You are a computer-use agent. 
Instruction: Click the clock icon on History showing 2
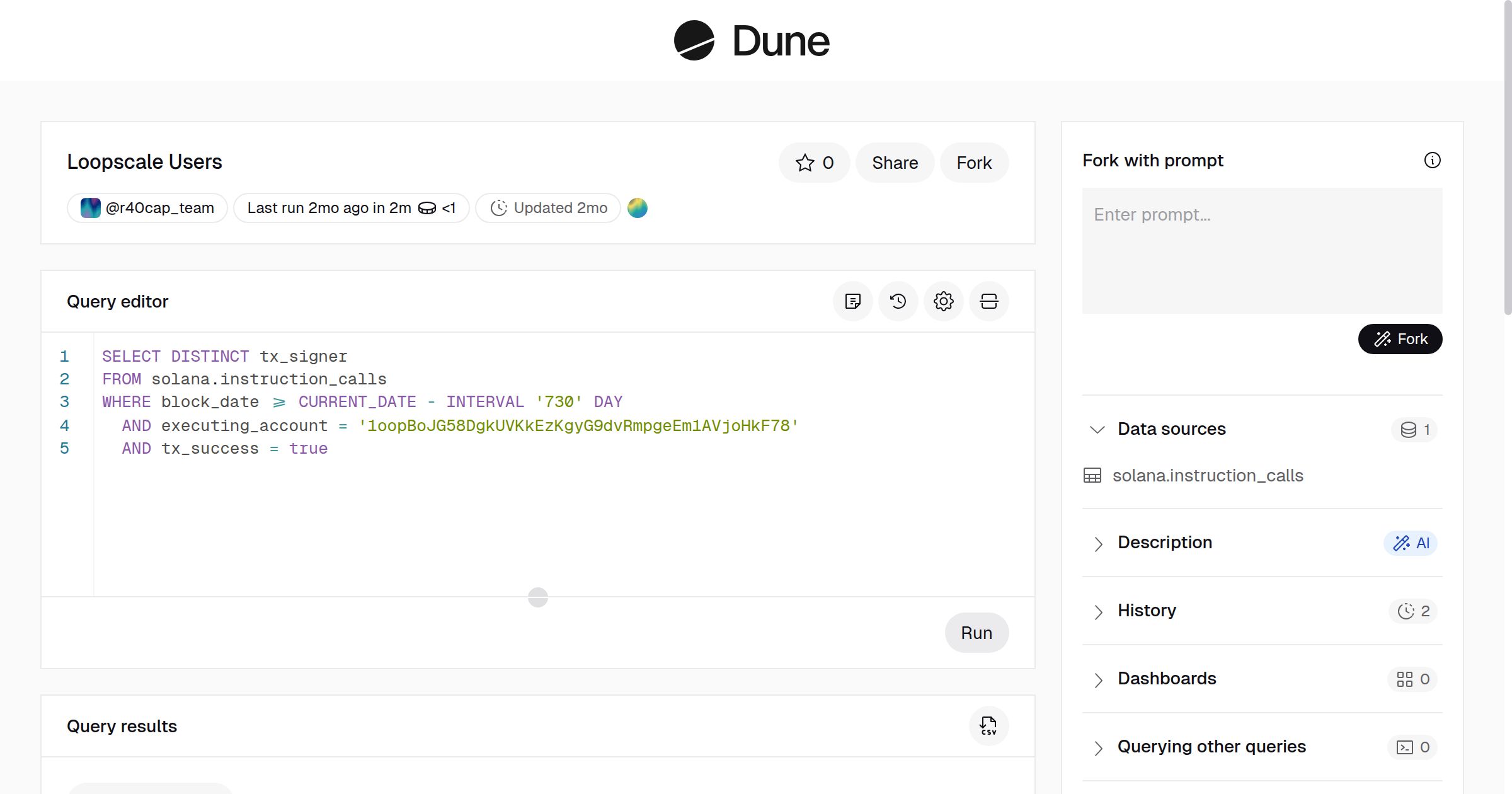pos(1412,611)
